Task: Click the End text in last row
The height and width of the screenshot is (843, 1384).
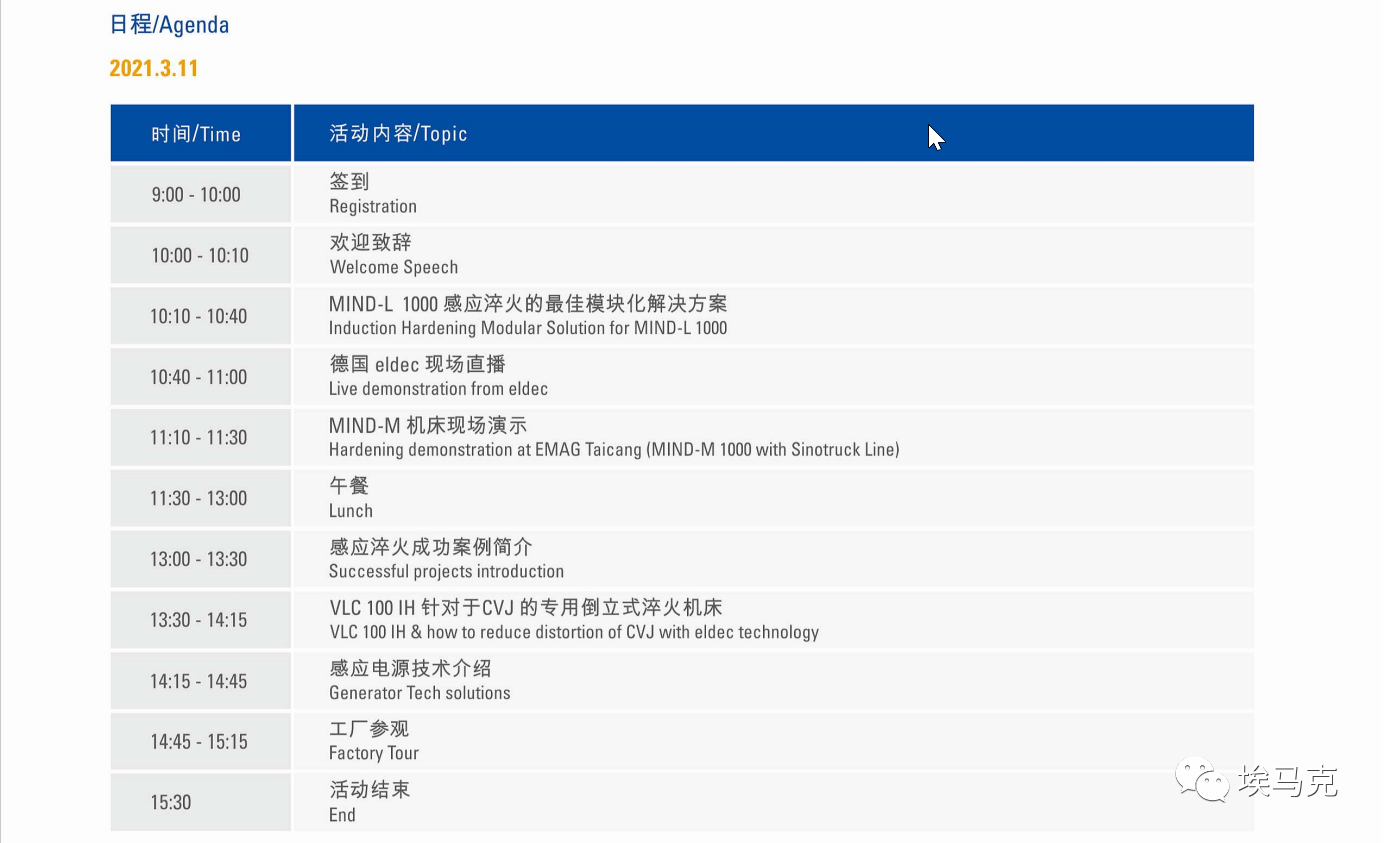Action: (342, 815)
